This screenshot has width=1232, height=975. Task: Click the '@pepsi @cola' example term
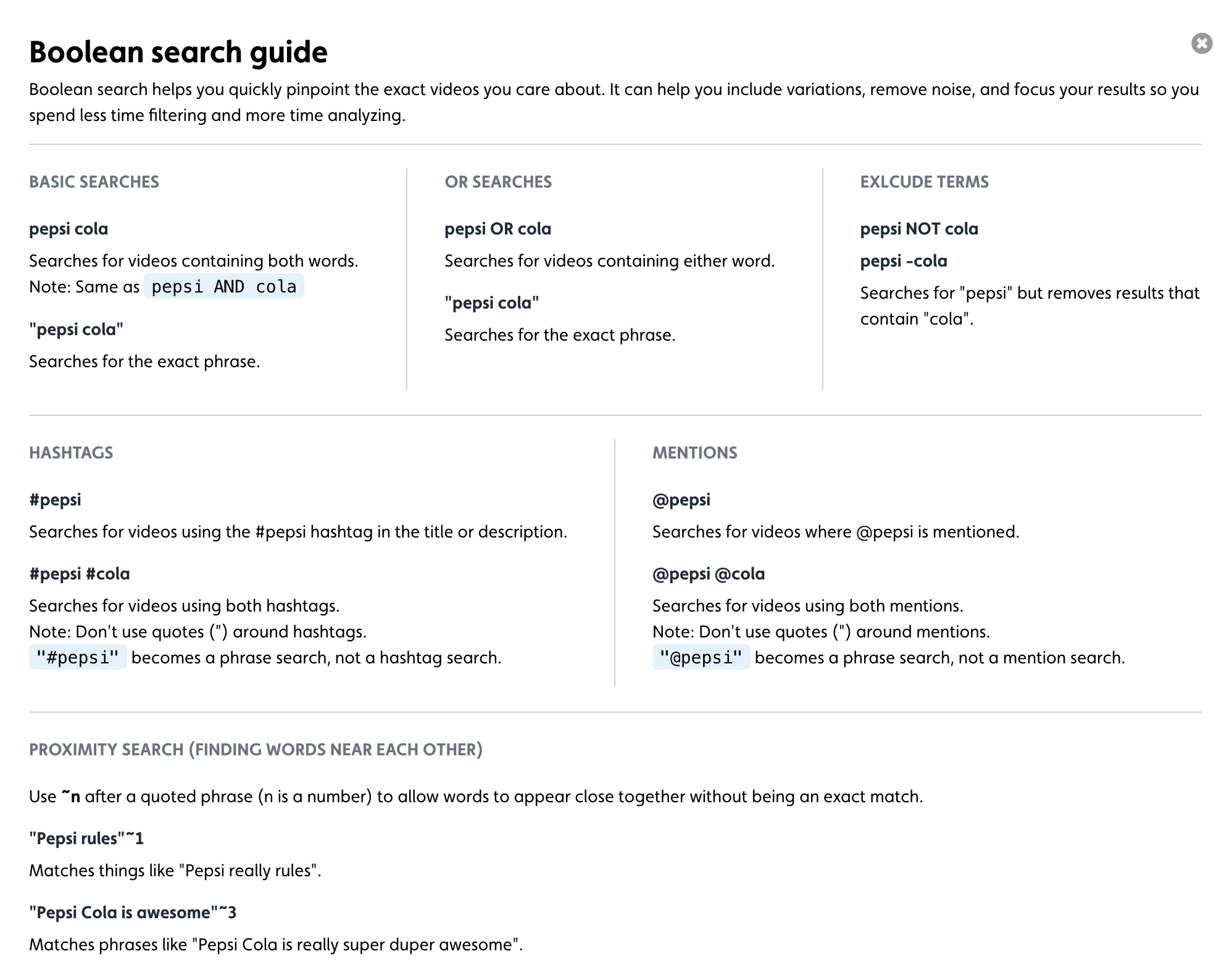[709, 574]
